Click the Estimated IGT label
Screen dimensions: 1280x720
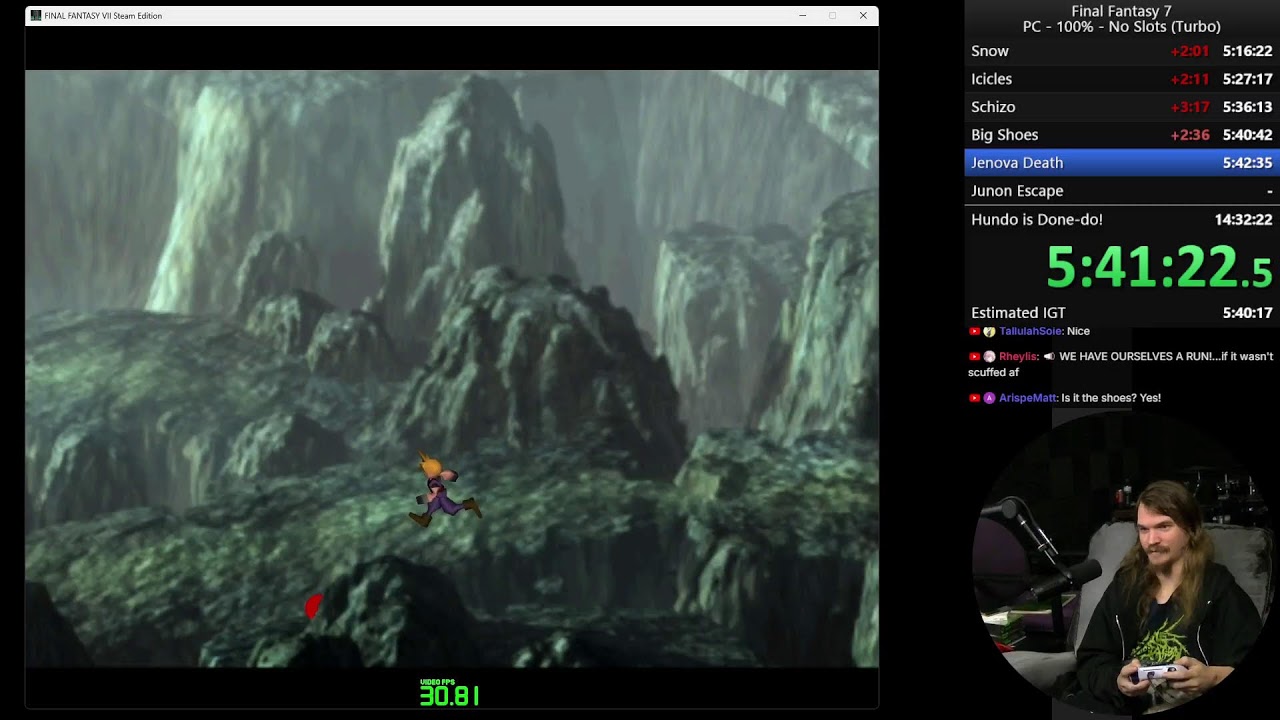tap(1018, 313)
